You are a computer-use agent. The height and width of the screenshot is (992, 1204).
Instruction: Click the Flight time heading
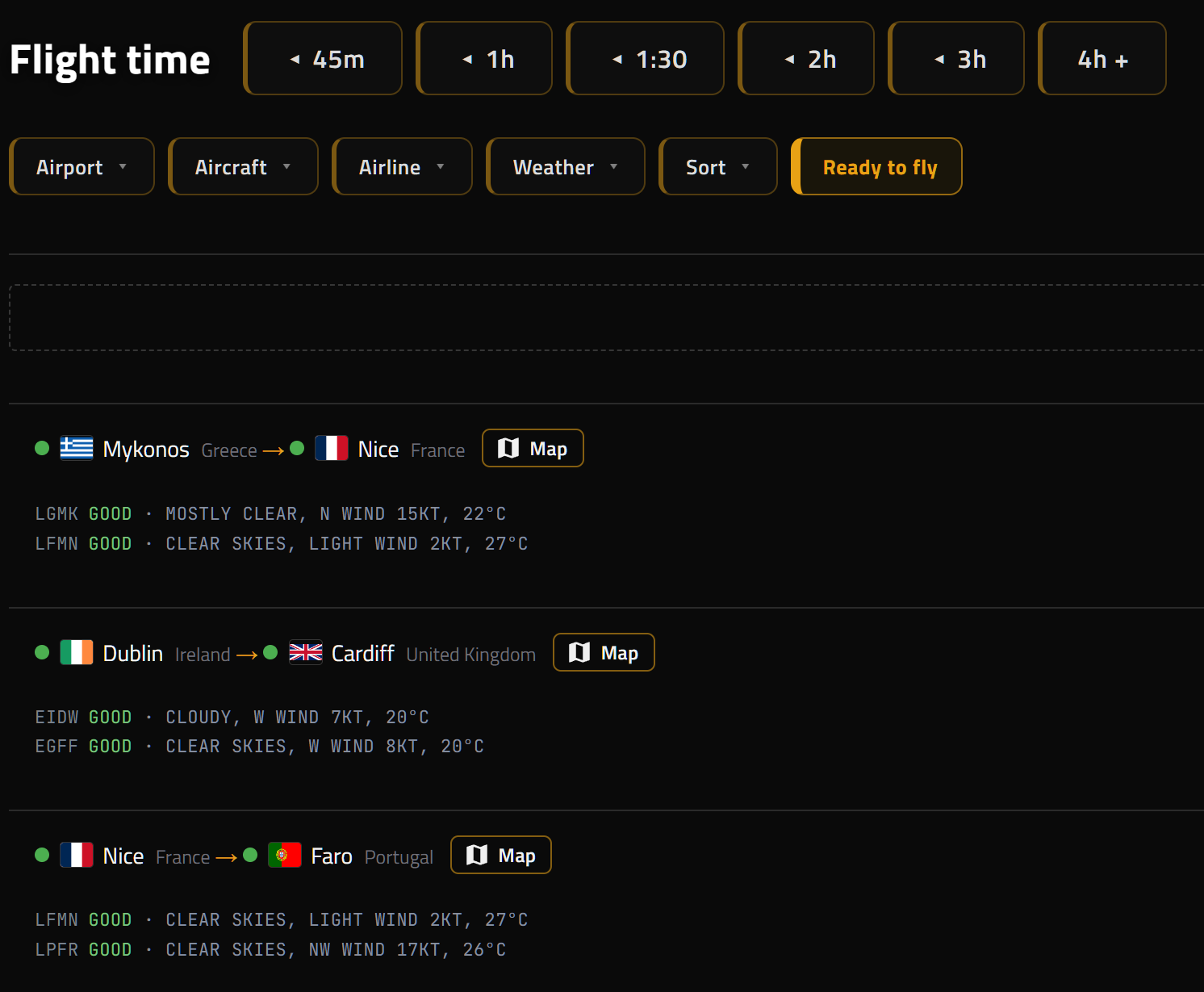[110, 60]
